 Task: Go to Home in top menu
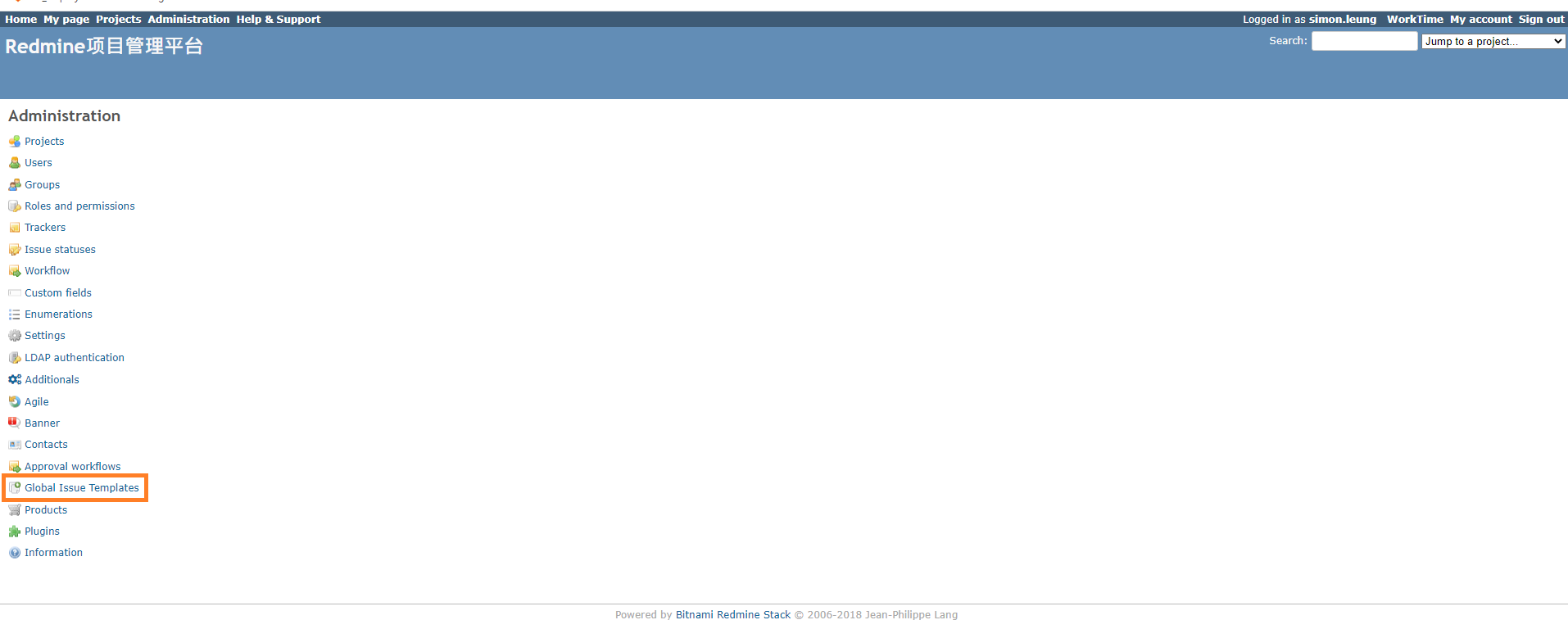[21, 19]
